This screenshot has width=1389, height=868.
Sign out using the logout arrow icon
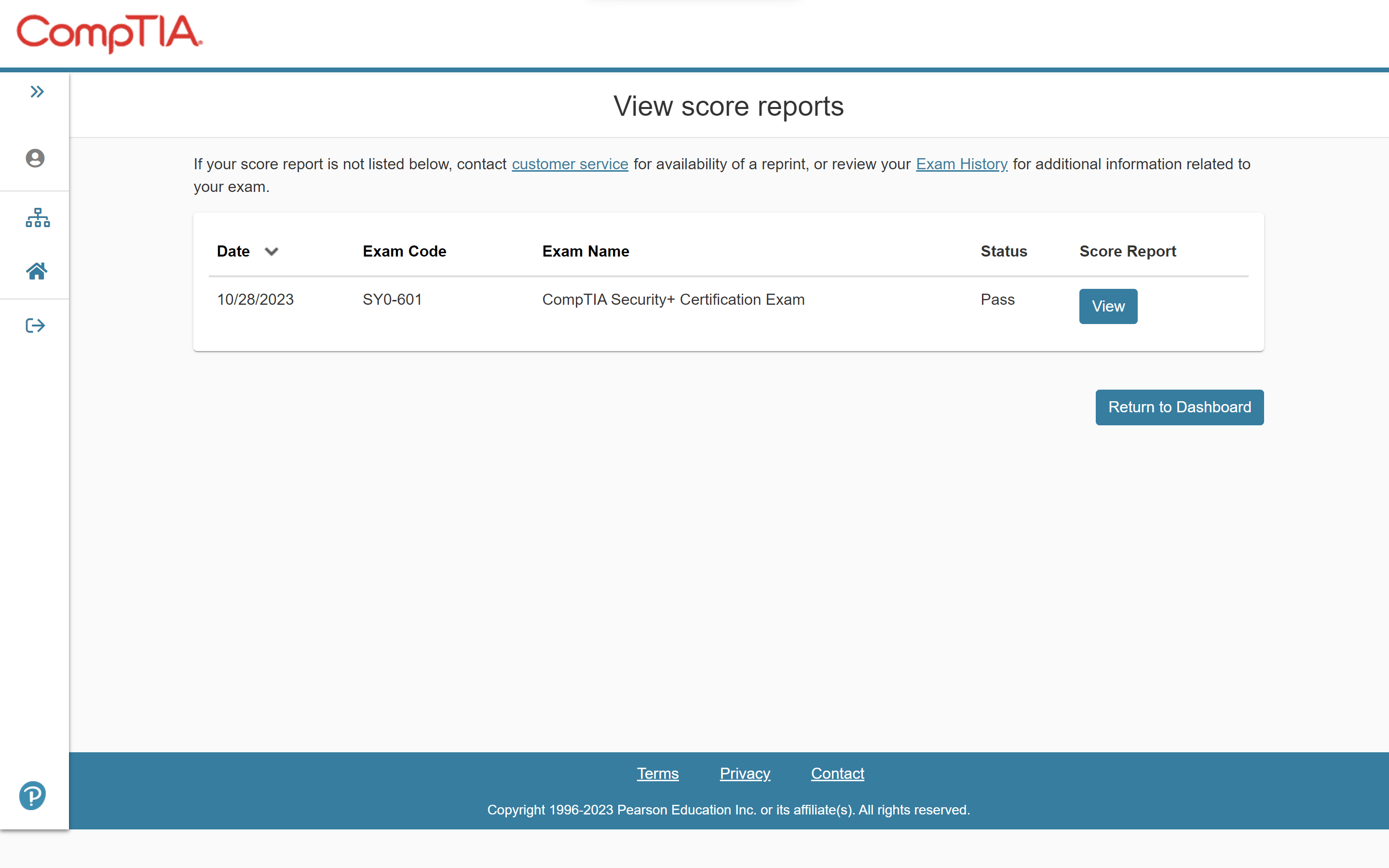point(36,325)
